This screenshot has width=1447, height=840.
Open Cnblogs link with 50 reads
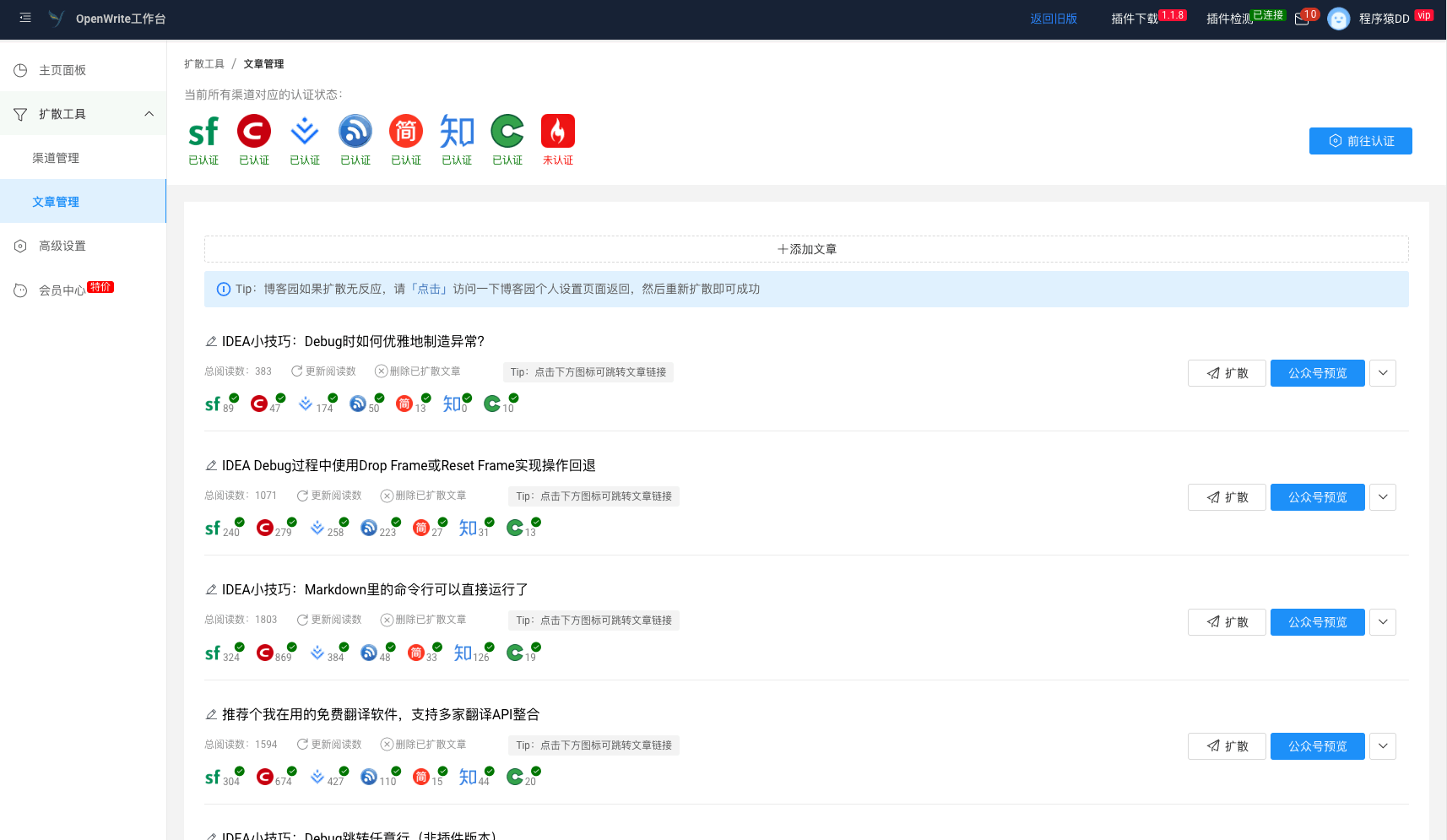click(358, 404)
